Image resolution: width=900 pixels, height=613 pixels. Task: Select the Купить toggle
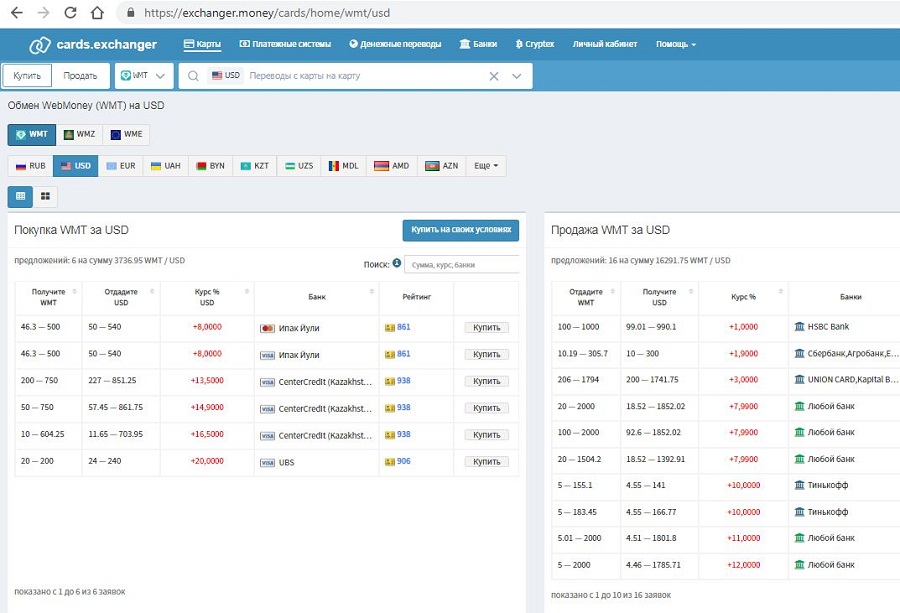point(27,76)
